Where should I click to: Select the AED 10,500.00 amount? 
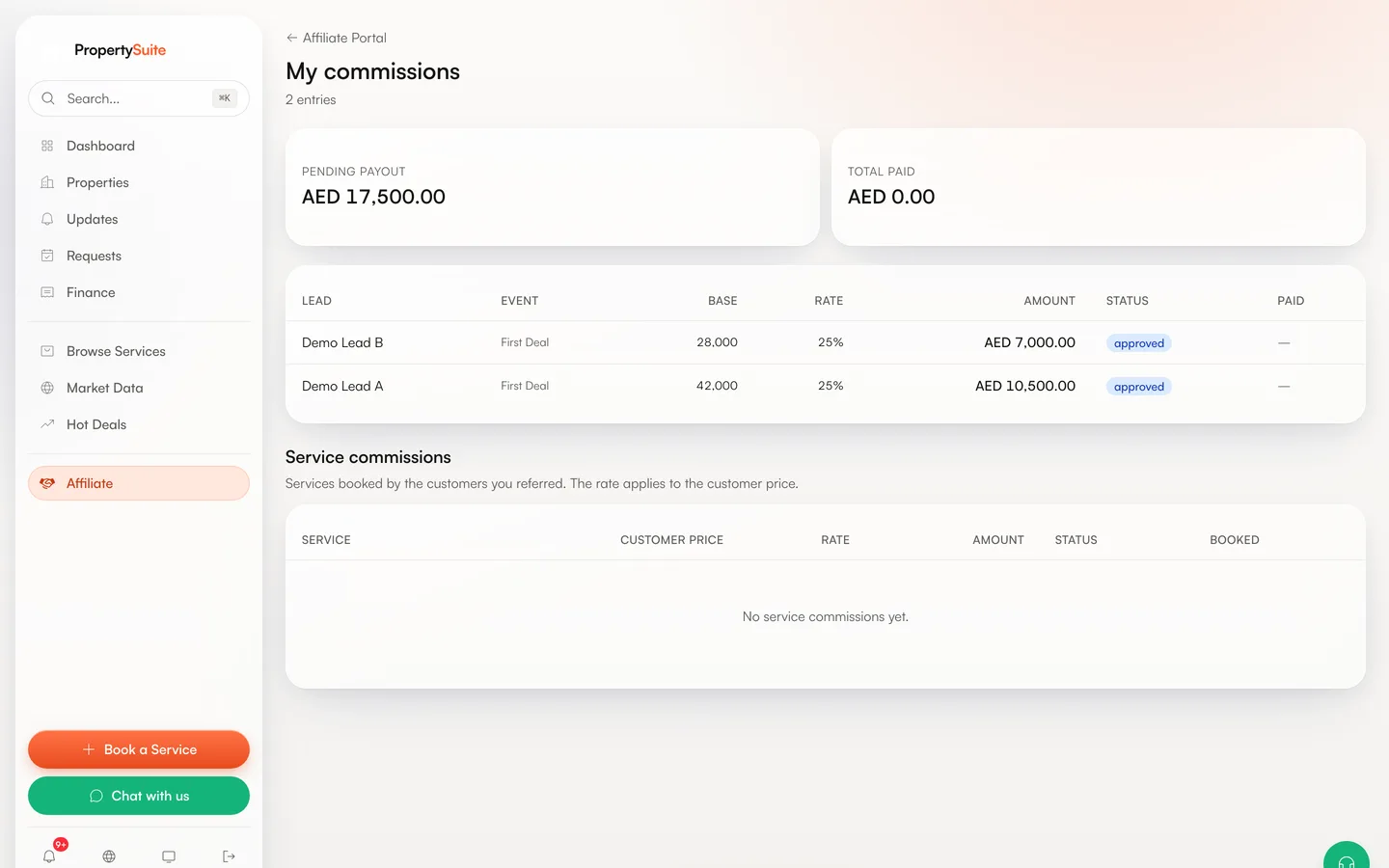point(1025,386)
